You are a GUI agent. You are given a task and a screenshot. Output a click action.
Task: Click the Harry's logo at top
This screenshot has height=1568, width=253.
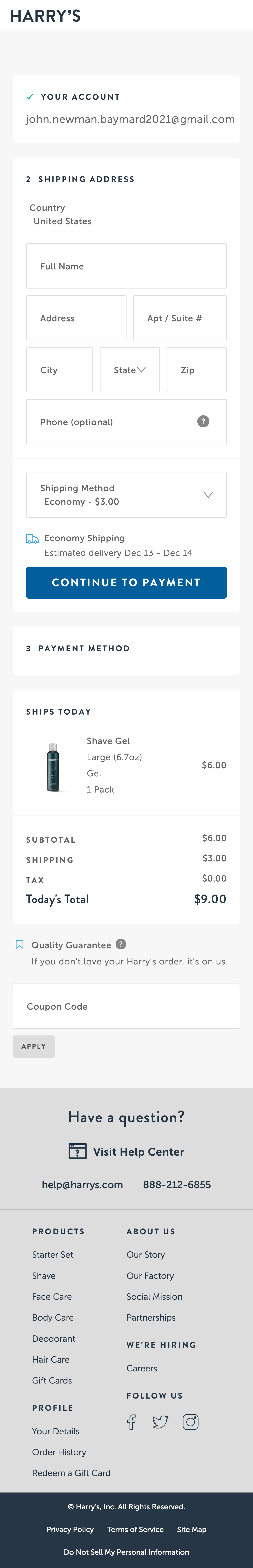point(45,16)
